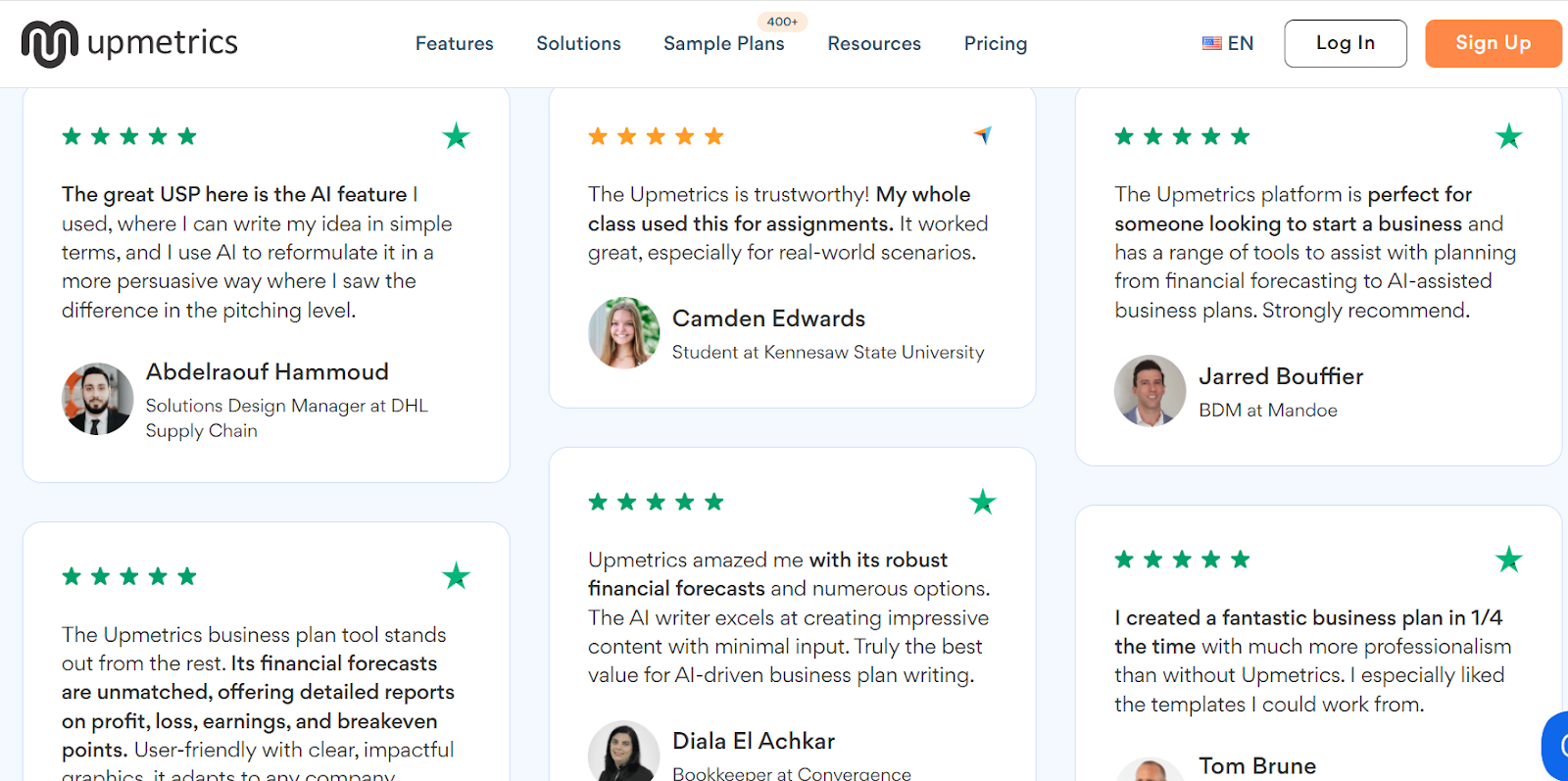The height and width of the screenshot is (781, 1568).
Task: Open the Resources menu
Action: [874, 44]
